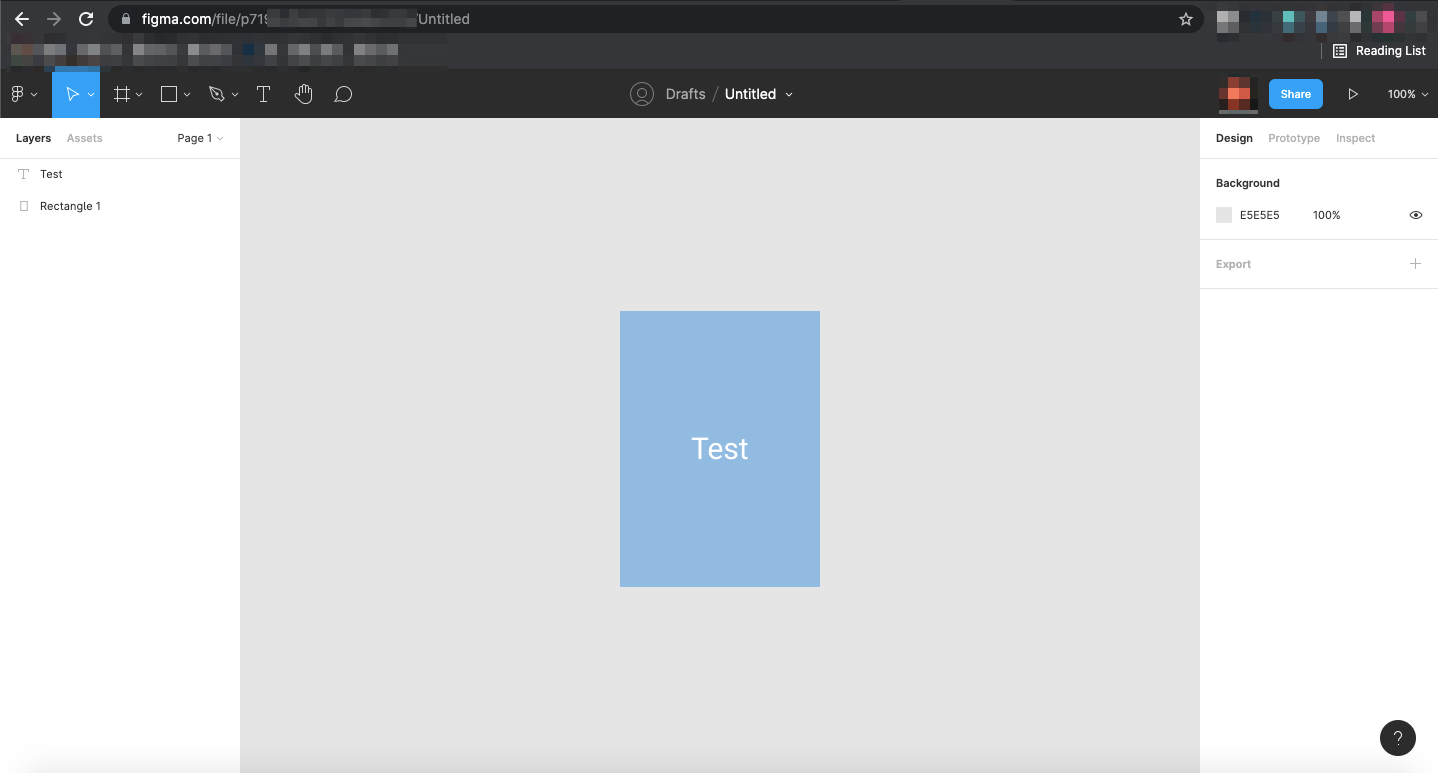
Task: Click the E5E5E5 background color swatch
Action: (1224, 215)
